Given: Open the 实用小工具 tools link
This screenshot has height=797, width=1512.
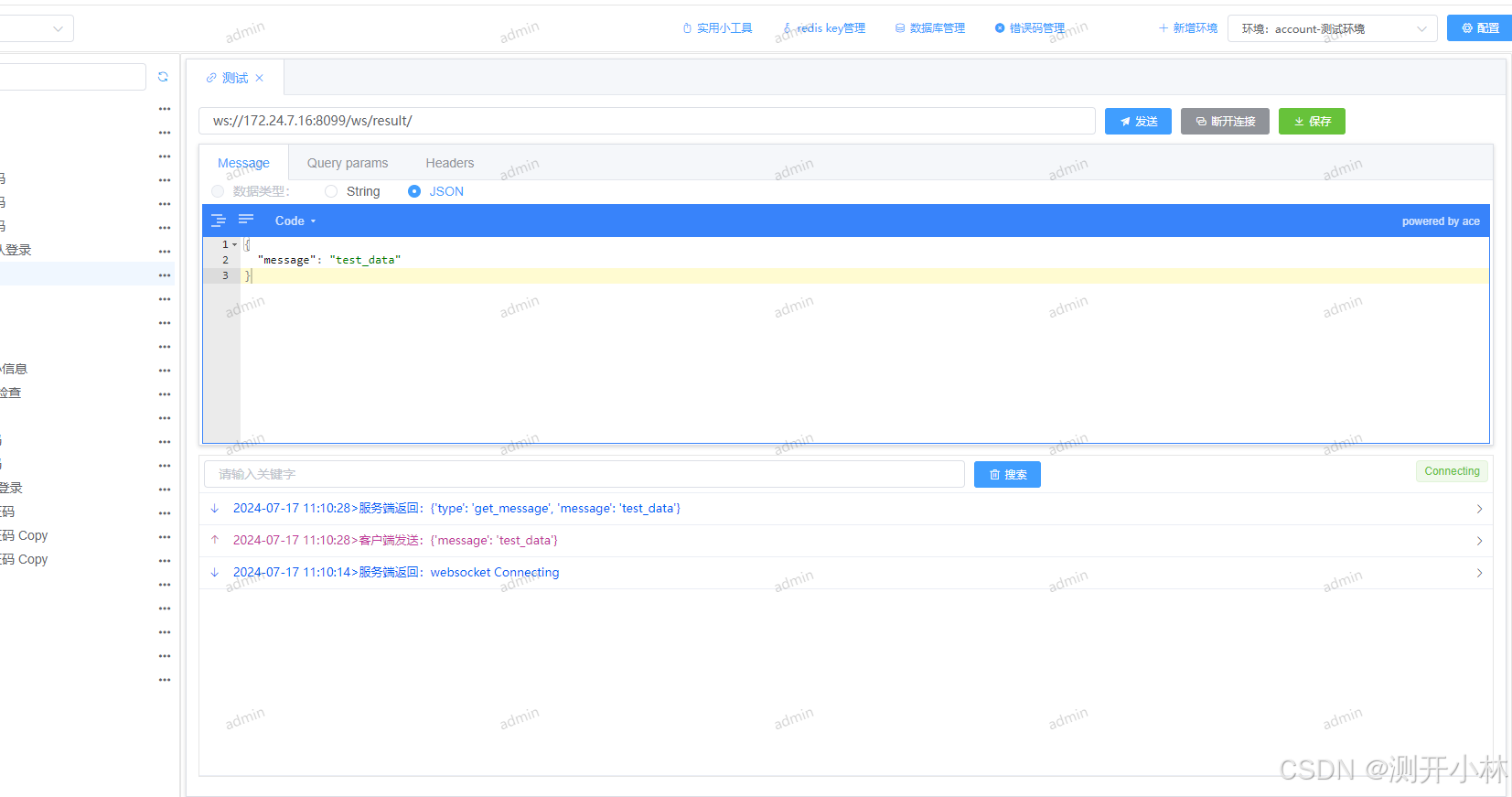Looking at the screenshot, I should click(x=717, y=28).
